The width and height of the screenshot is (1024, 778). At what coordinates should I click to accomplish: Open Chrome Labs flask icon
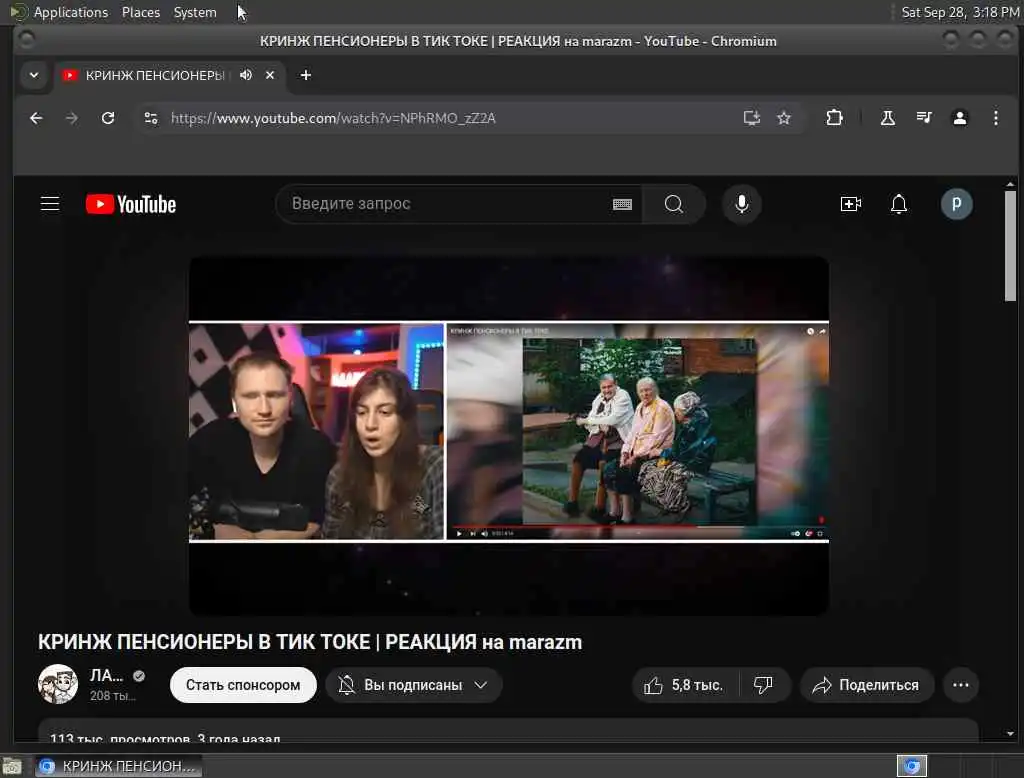888,118
